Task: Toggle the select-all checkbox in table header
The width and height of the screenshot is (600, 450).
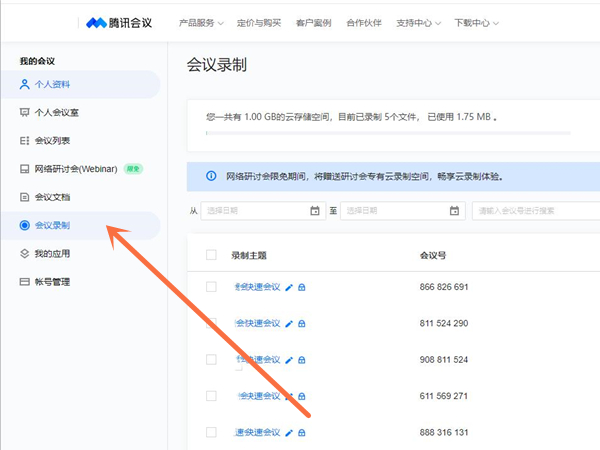Action: [211, 255]
